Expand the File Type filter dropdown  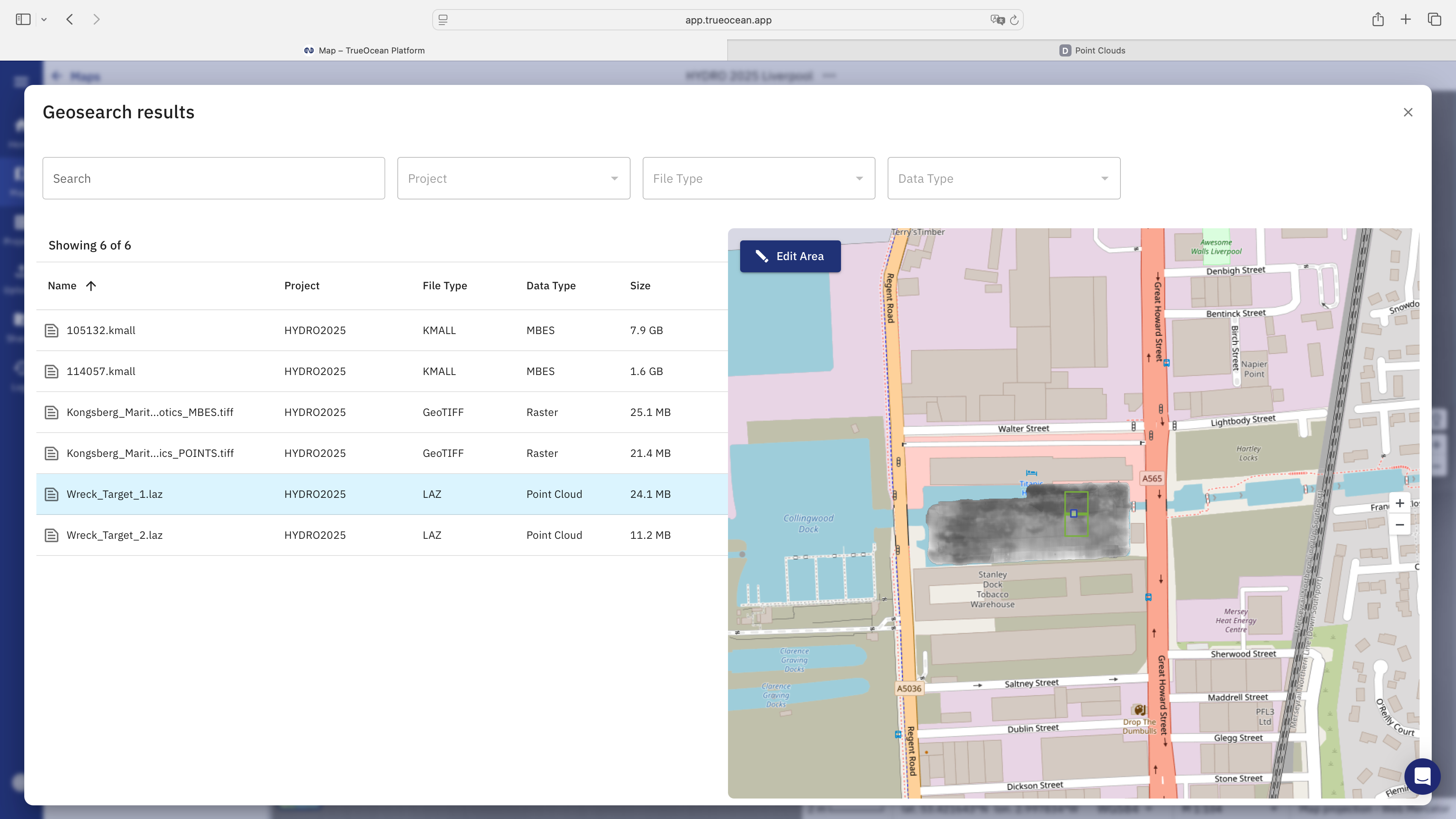[758, 179]
